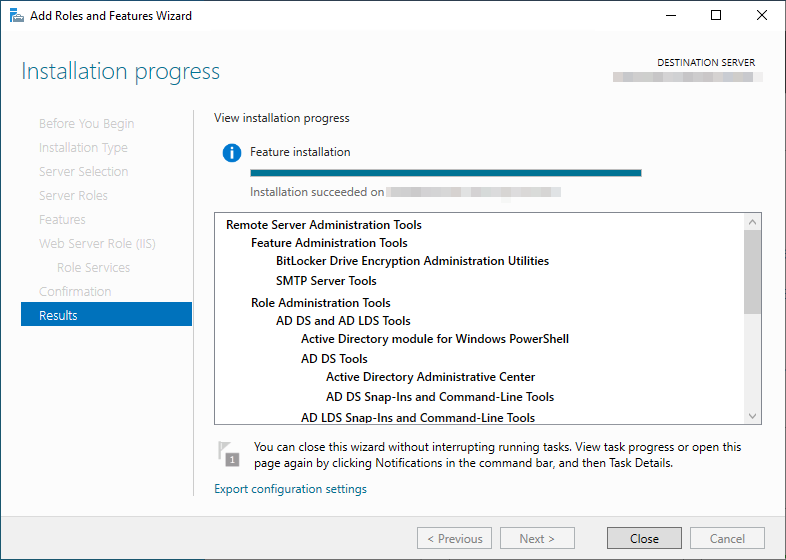Click the feature list scrollbar thumb
The height and width of the screenshot is (560, 786).
click(753, 270)
